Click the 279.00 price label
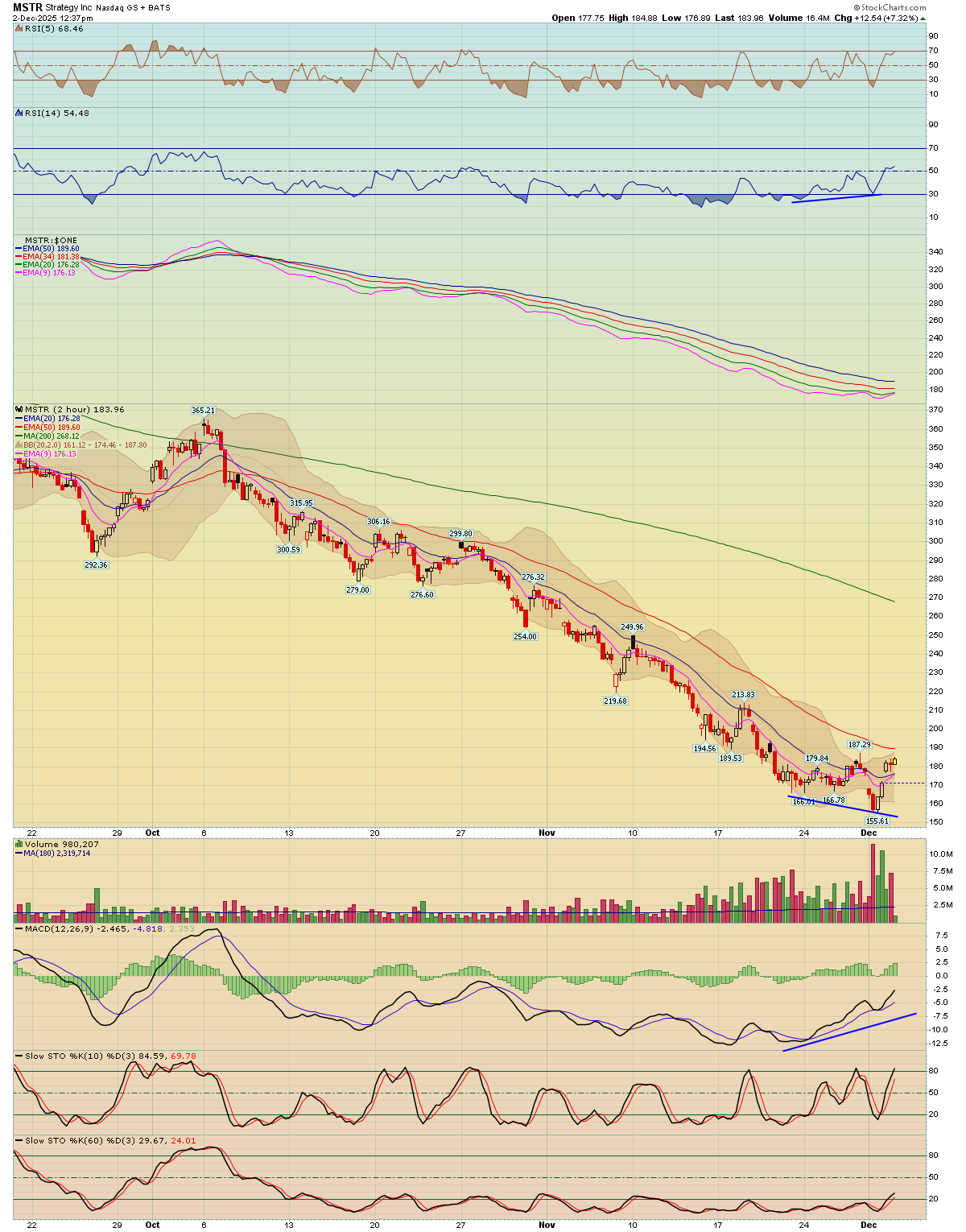Viewport: 966px width, 1232px height. tap(357, 589)
